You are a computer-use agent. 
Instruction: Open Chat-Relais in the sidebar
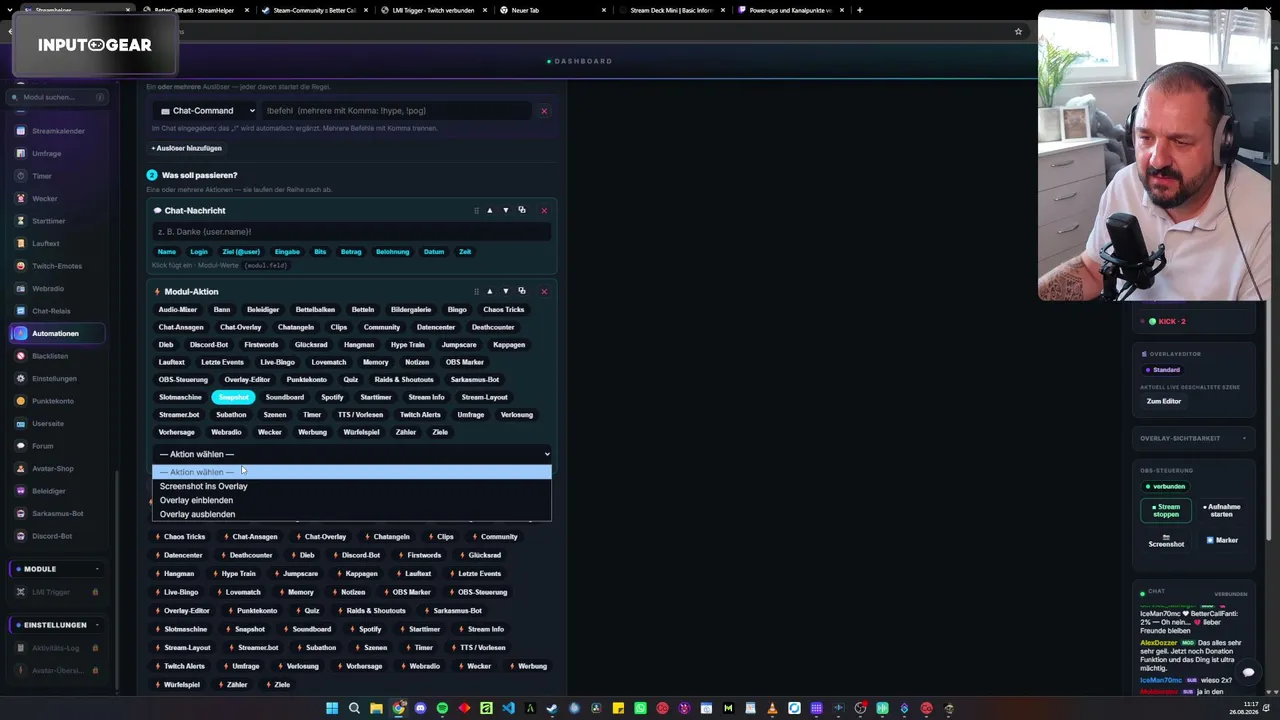click(x=51, y=311)
